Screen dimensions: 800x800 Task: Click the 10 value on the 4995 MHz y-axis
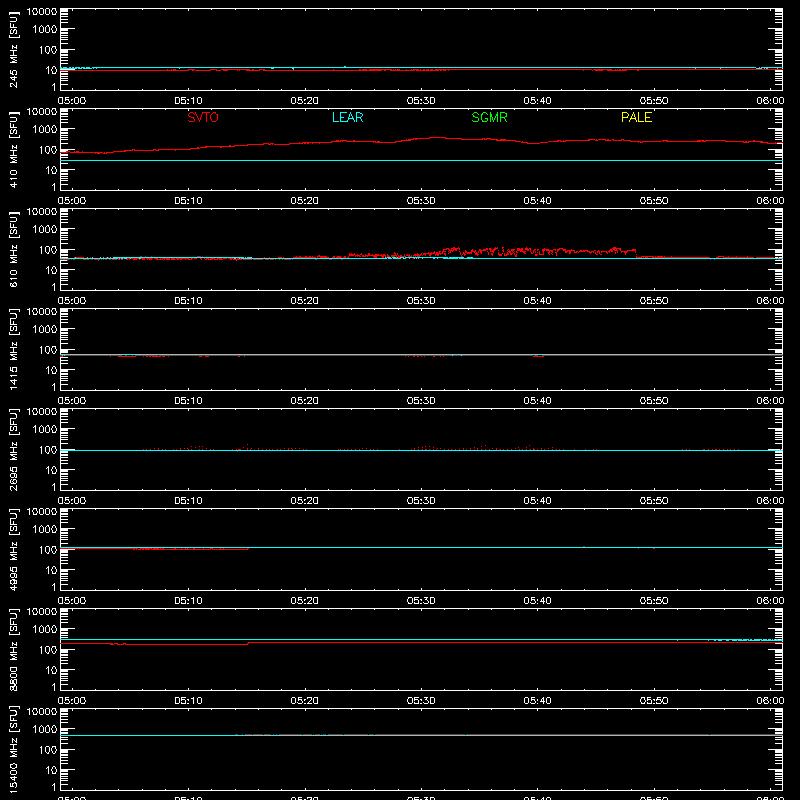52,570
